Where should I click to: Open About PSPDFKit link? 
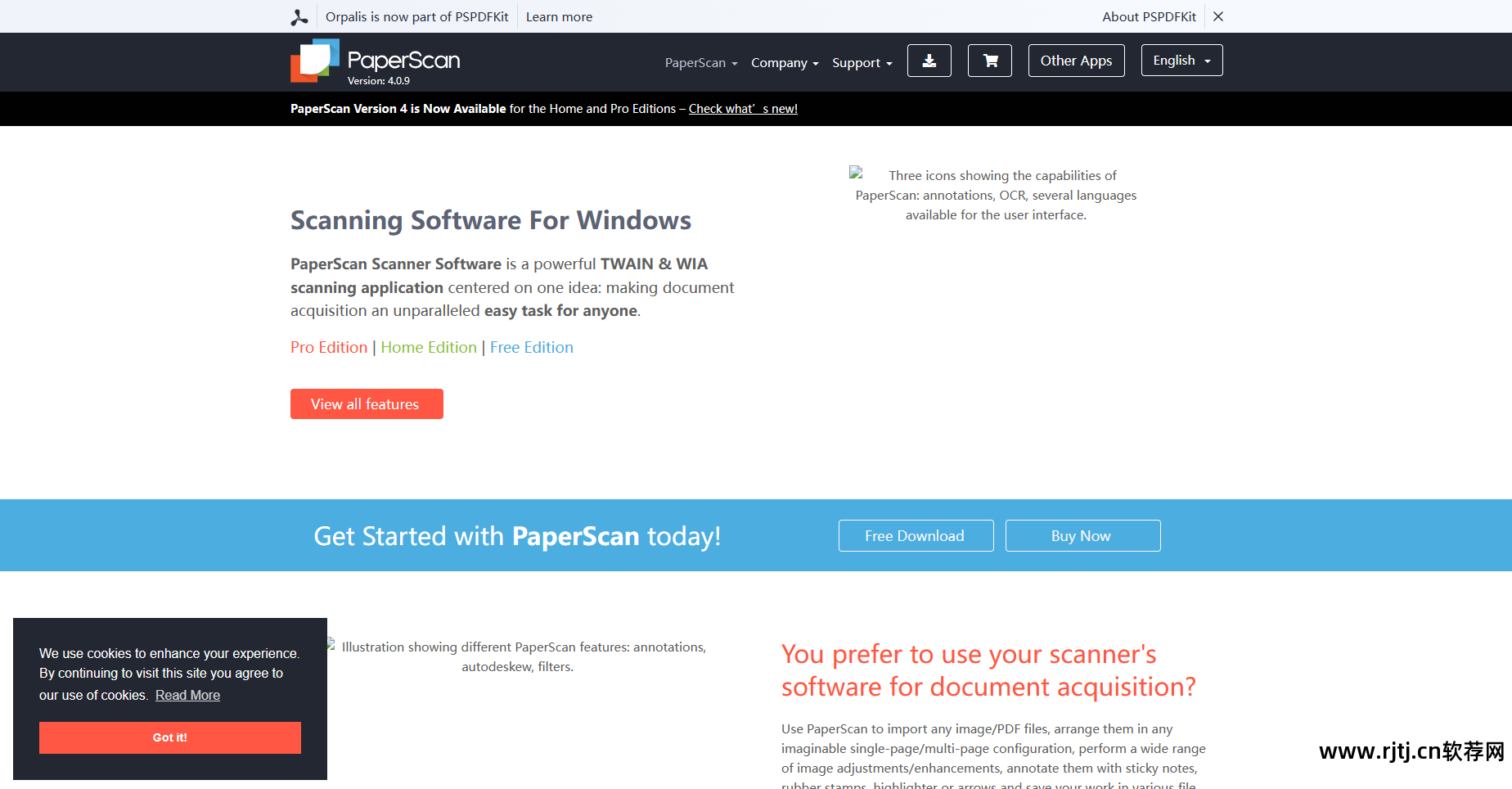[x=1149, y=17]
